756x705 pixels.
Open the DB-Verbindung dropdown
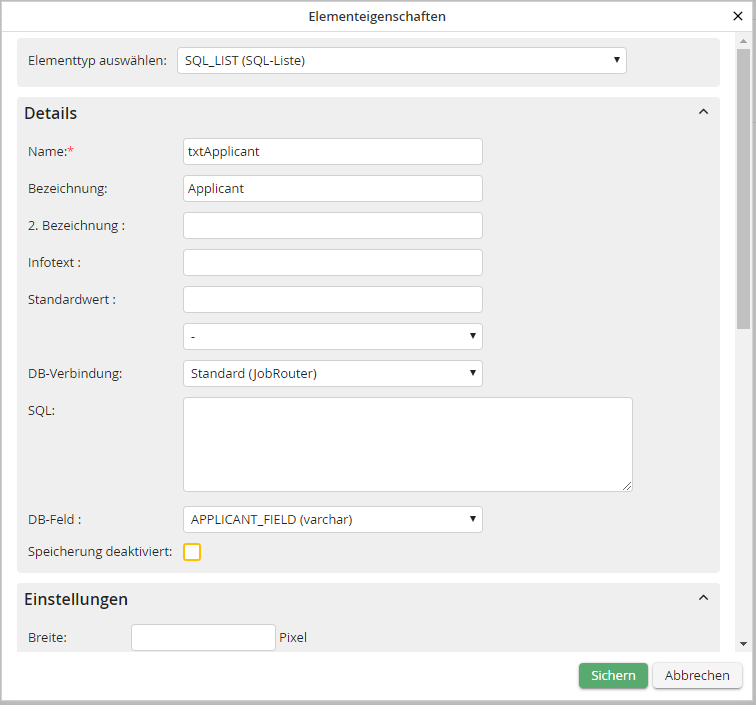pos(332,374)
